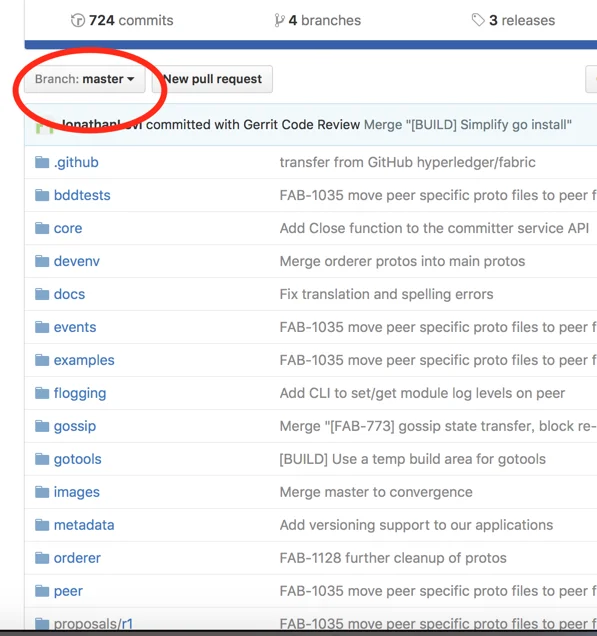
Task: Click the core folder icon
Action: 42,228
